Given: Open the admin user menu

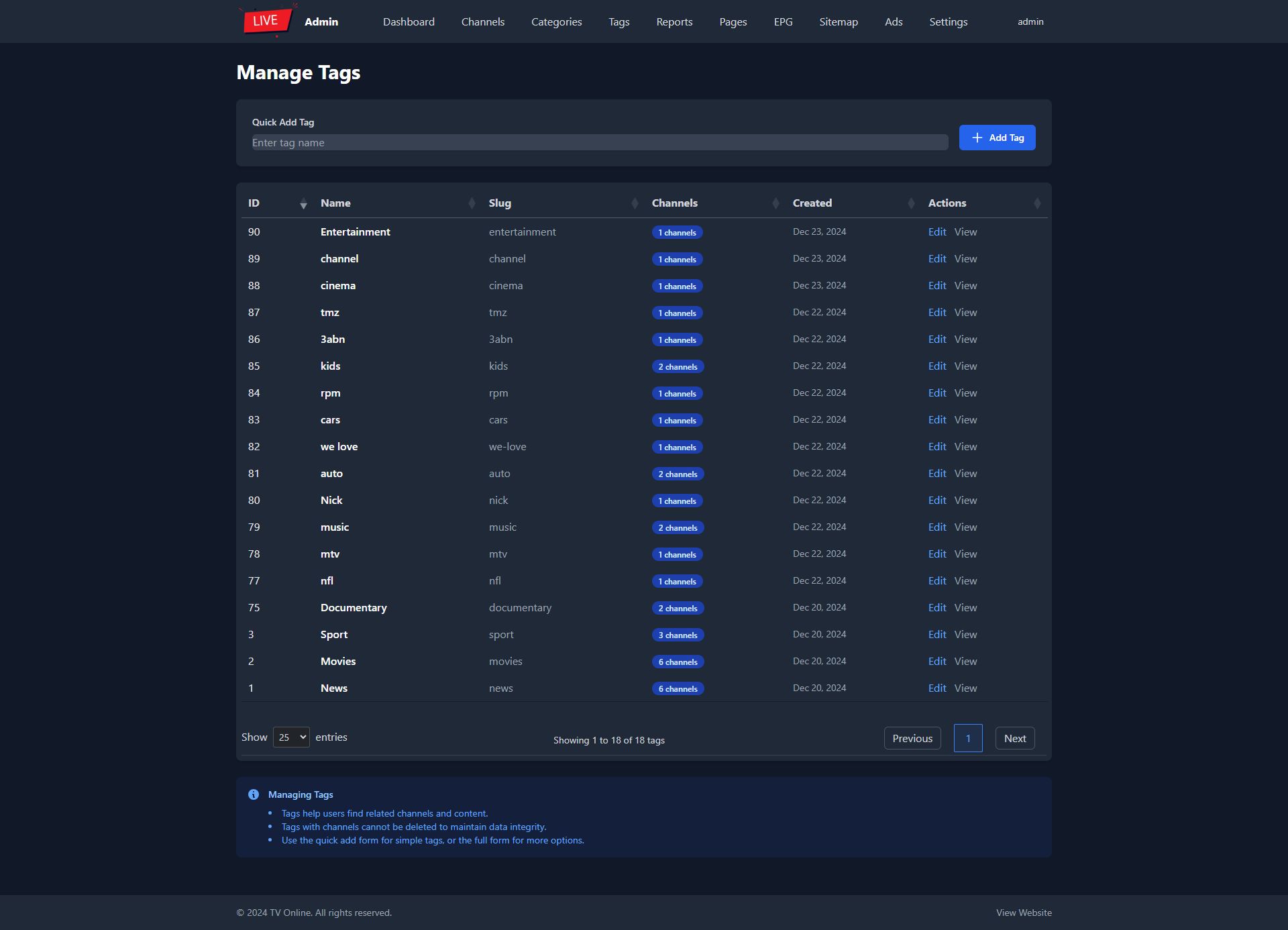Looking at the screenshot, I should click(x=1030, y=21).
